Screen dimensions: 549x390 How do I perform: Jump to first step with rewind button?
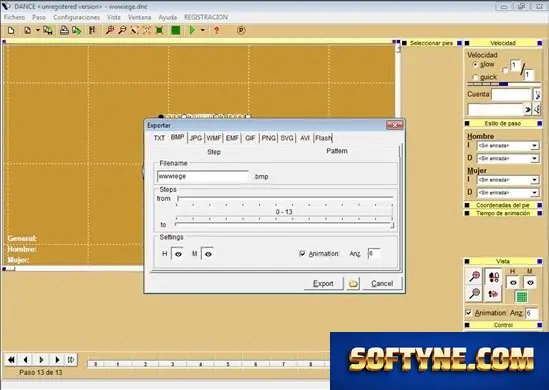tap(11, 360)
